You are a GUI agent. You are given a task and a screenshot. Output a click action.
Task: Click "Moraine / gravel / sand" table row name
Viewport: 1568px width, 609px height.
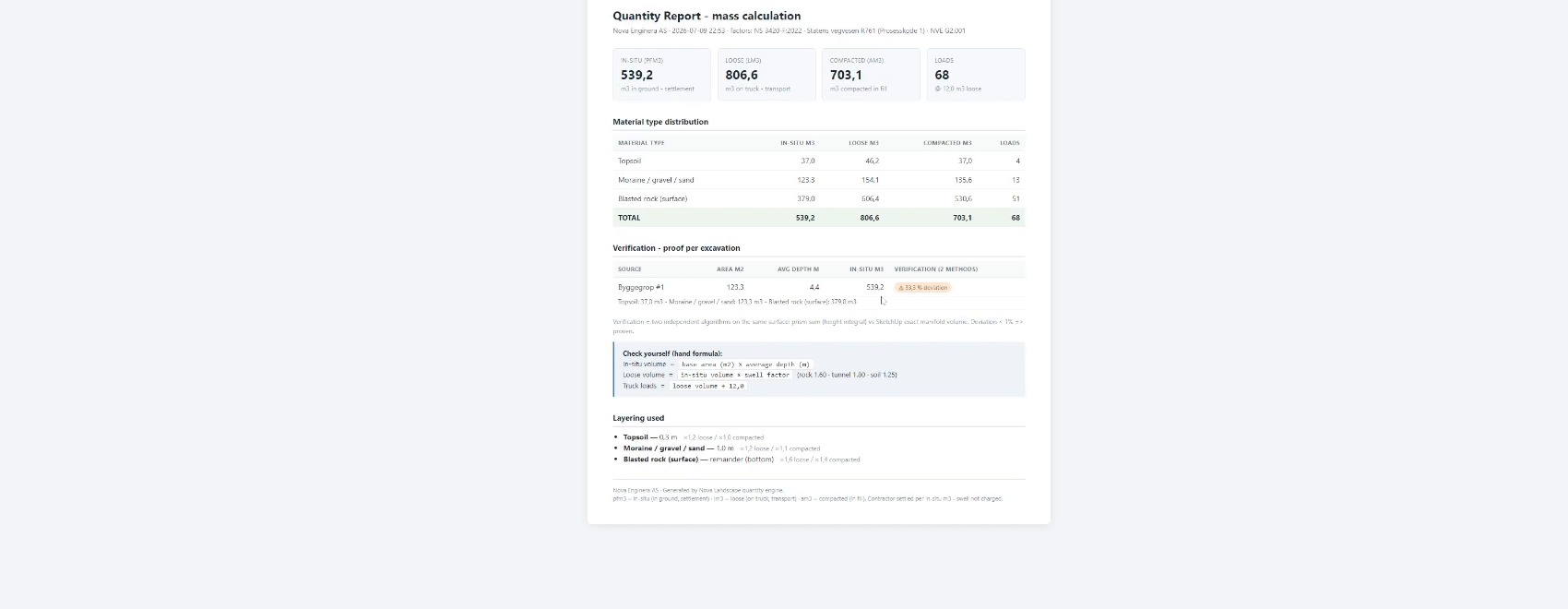pyautogui.click(x=656, y=180)
